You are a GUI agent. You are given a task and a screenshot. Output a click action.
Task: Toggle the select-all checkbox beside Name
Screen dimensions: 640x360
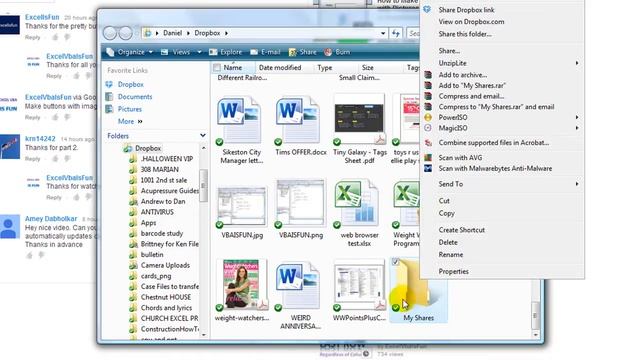tap(217, 67)
